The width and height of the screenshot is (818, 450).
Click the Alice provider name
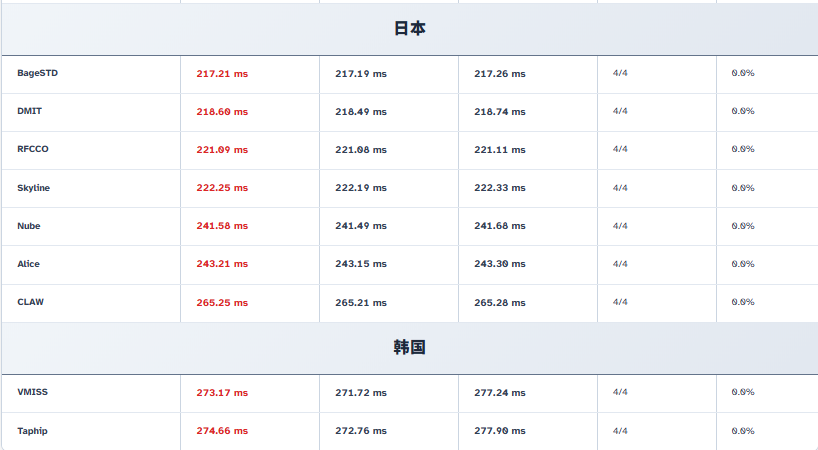pyautogui.click(x=28, y=264)
